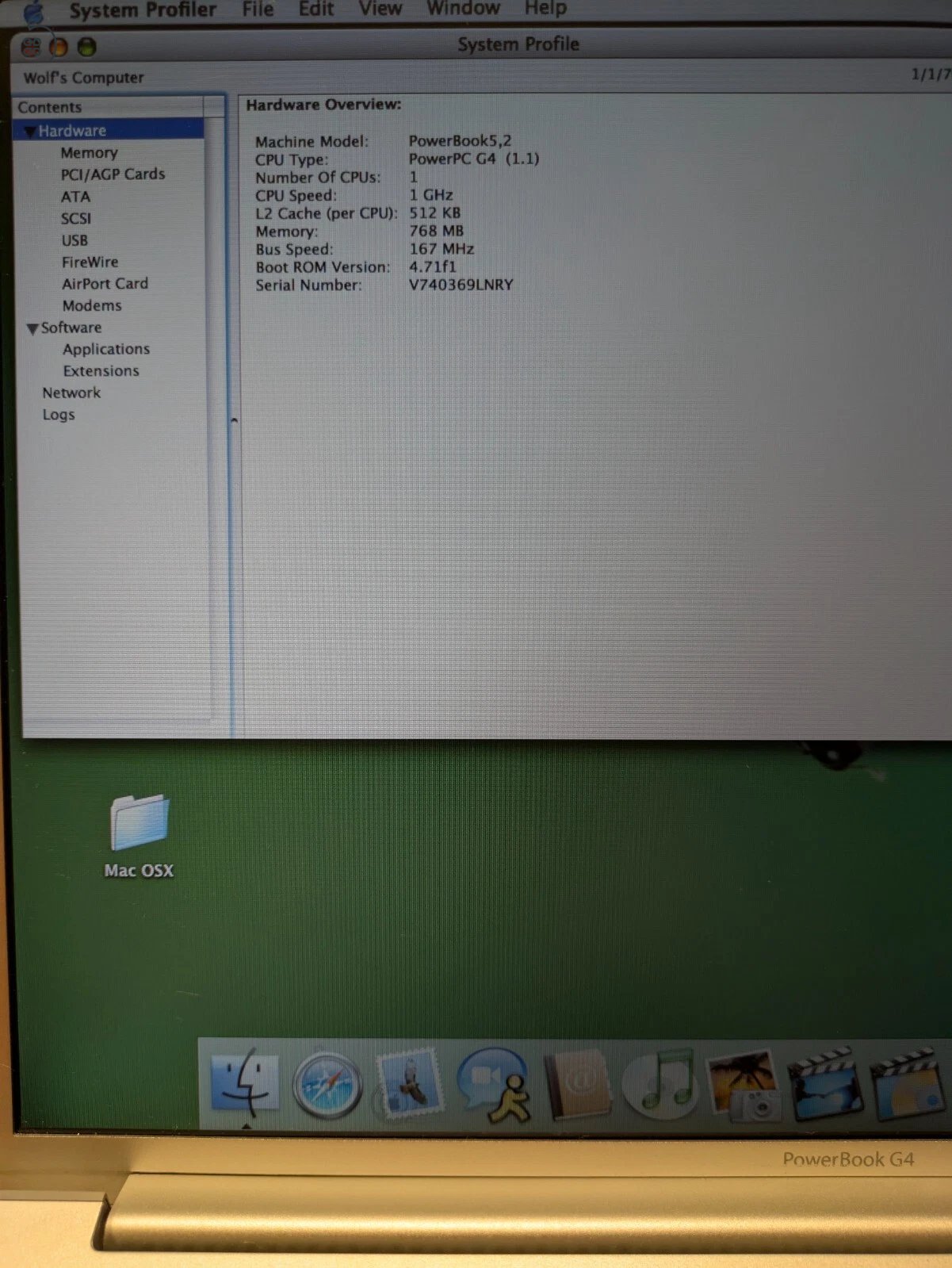This screenshot has height=1268, width=952.
Task: Open the System Profiler application menu
Action: click(143, 10)
